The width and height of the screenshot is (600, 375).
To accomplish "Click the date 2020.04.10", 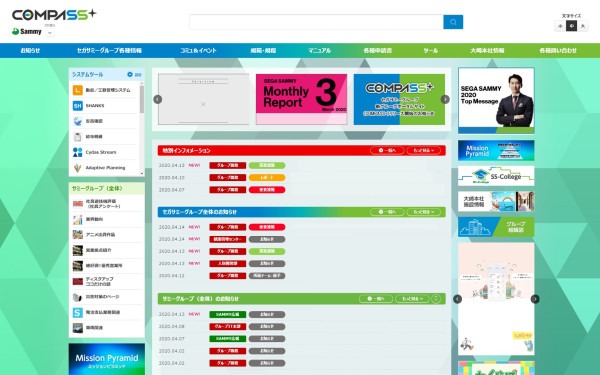I will (x=172, y=178).
